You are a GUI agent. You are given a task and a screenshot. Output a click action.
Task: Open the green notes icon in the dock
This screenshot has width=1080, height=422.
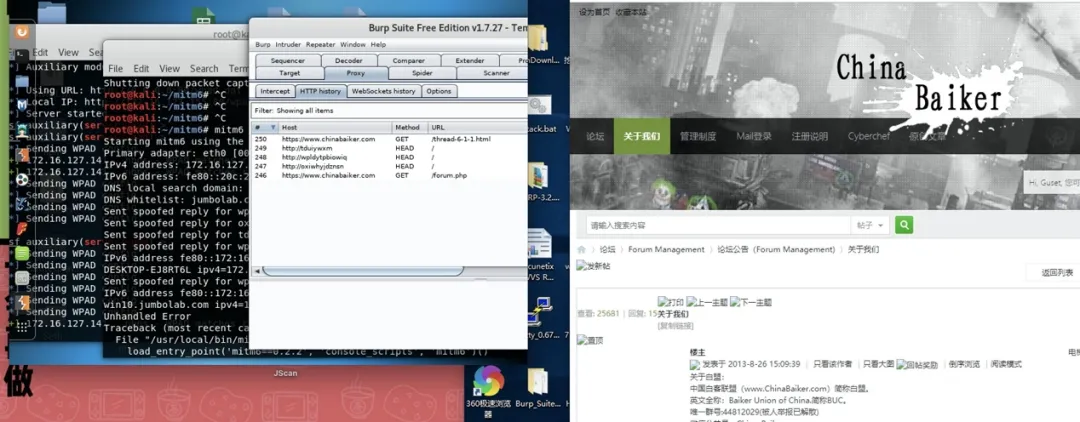coord(22,253)
